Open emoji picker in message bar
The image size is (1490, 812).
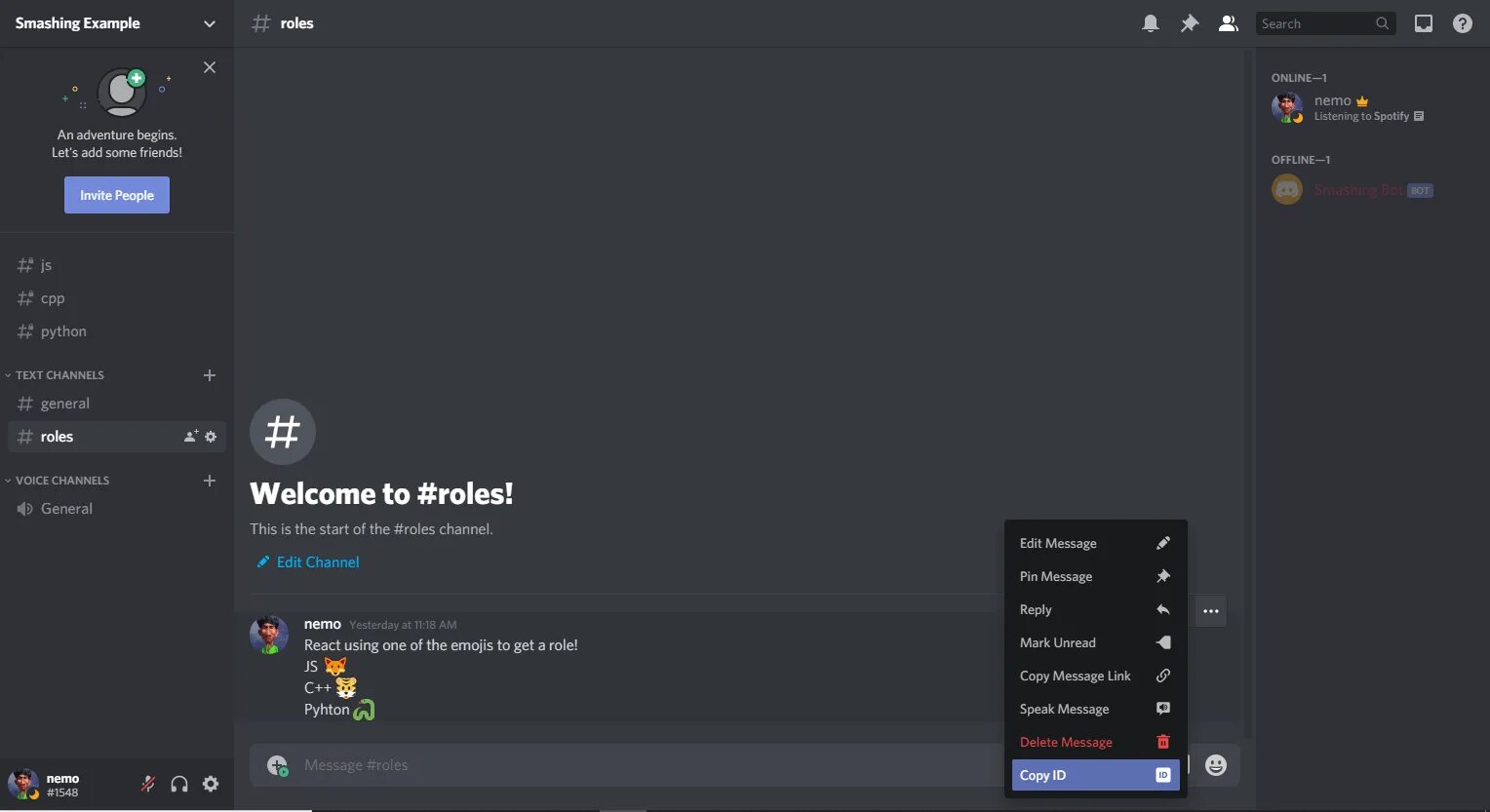[1215, 765]
